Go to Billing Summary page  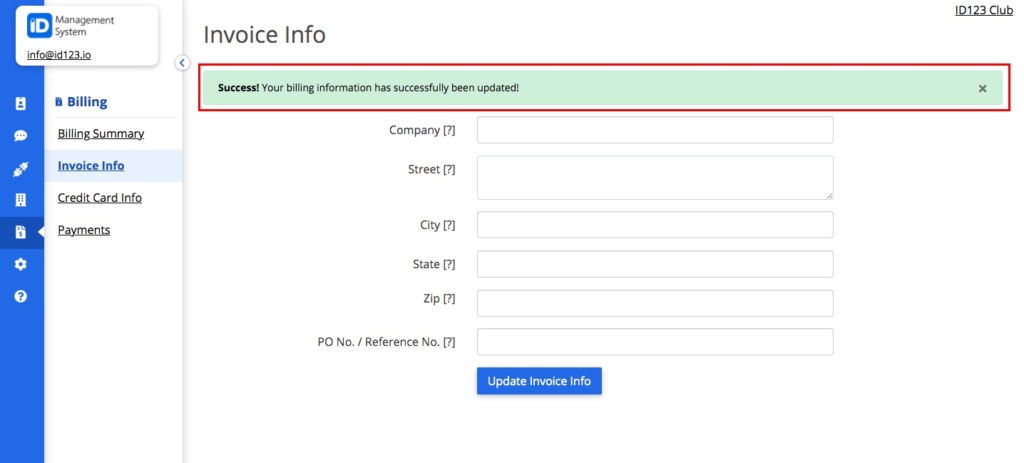101,133
